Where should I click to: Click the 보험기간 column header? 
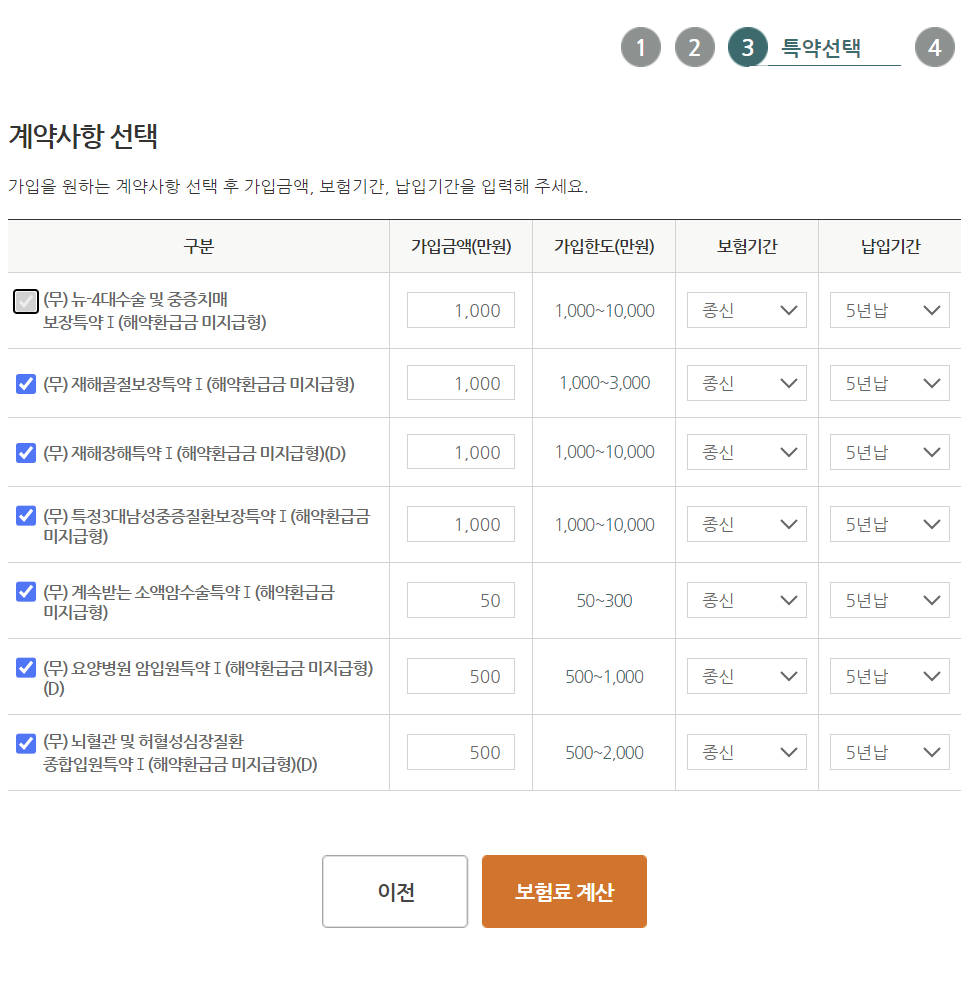(747, 246)
